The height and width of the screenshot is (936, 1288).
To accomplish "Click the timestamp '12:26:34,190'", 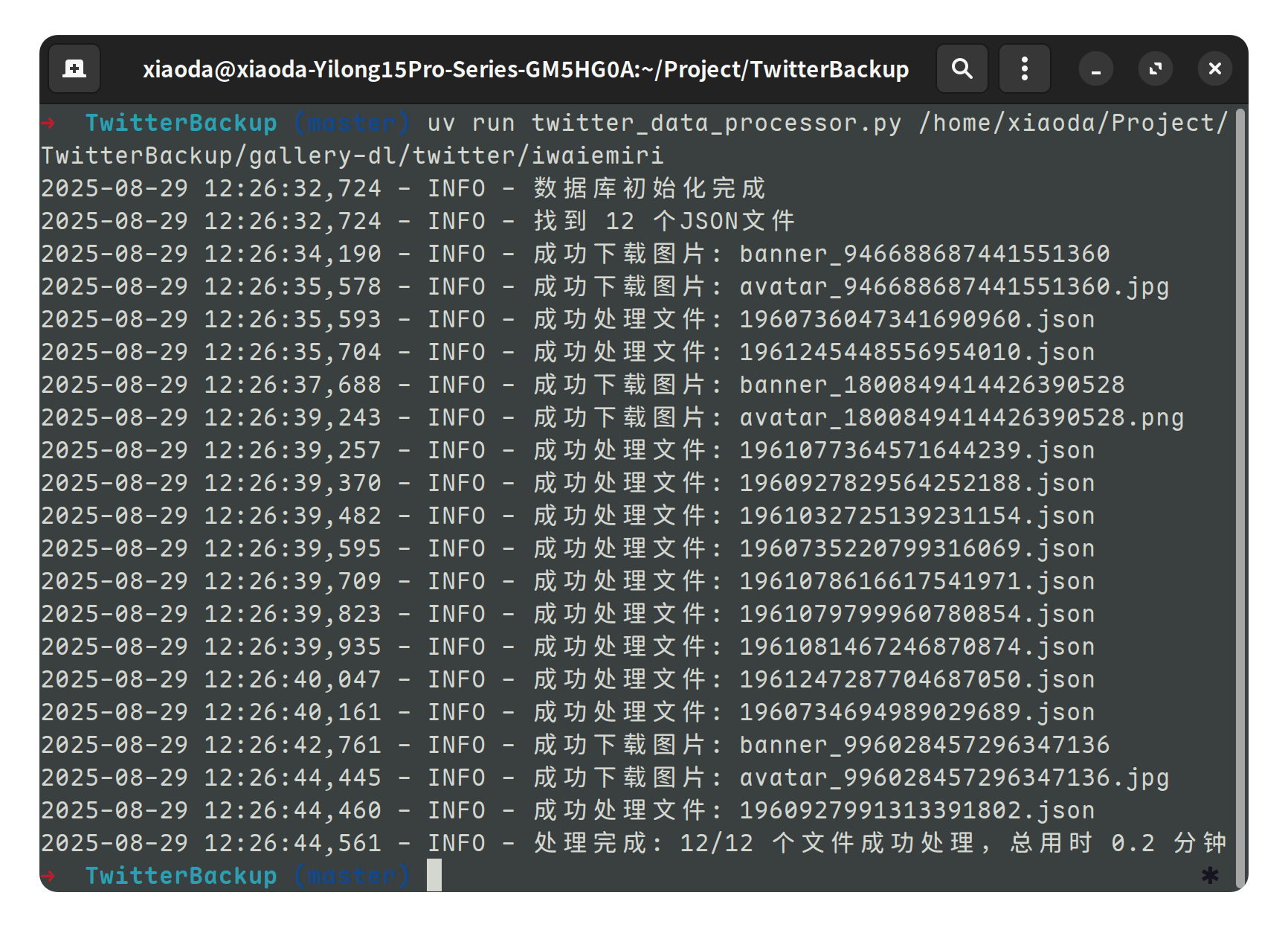I will click(x=292, y=254).
